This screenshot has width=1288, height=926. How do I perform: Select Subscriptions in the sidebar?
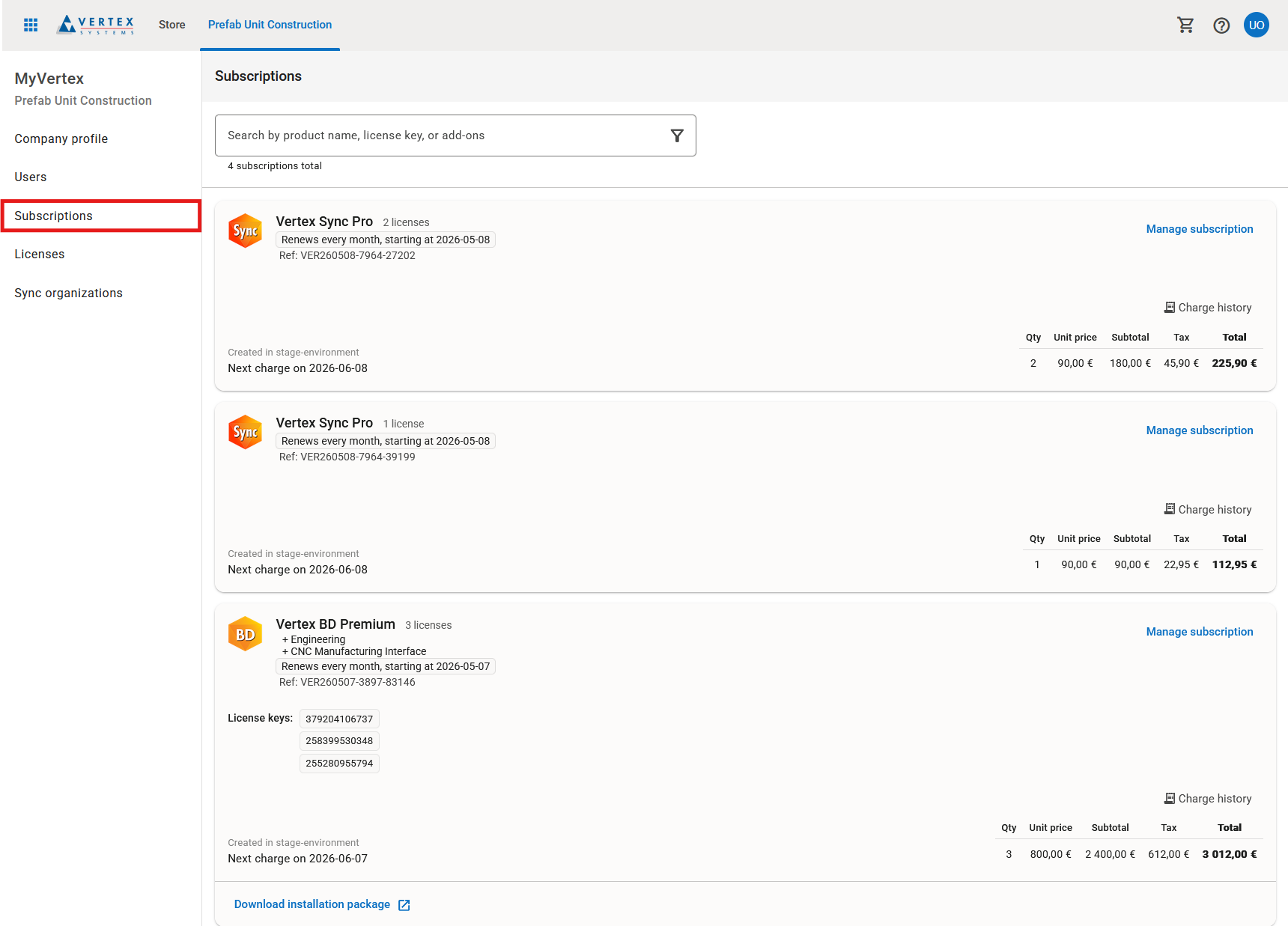[x=101, y=216]
